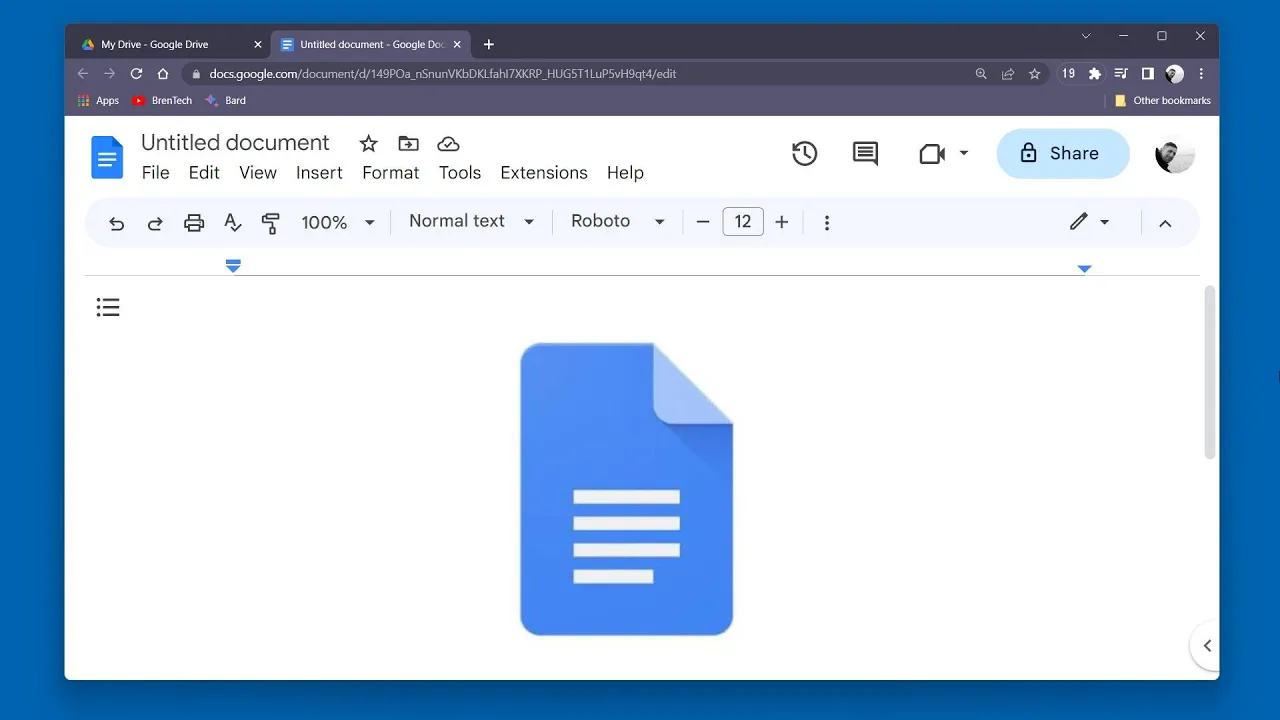Open the BrenTech bookmark
This screenshot has width=1280, height=720.
tap(162, 100)
